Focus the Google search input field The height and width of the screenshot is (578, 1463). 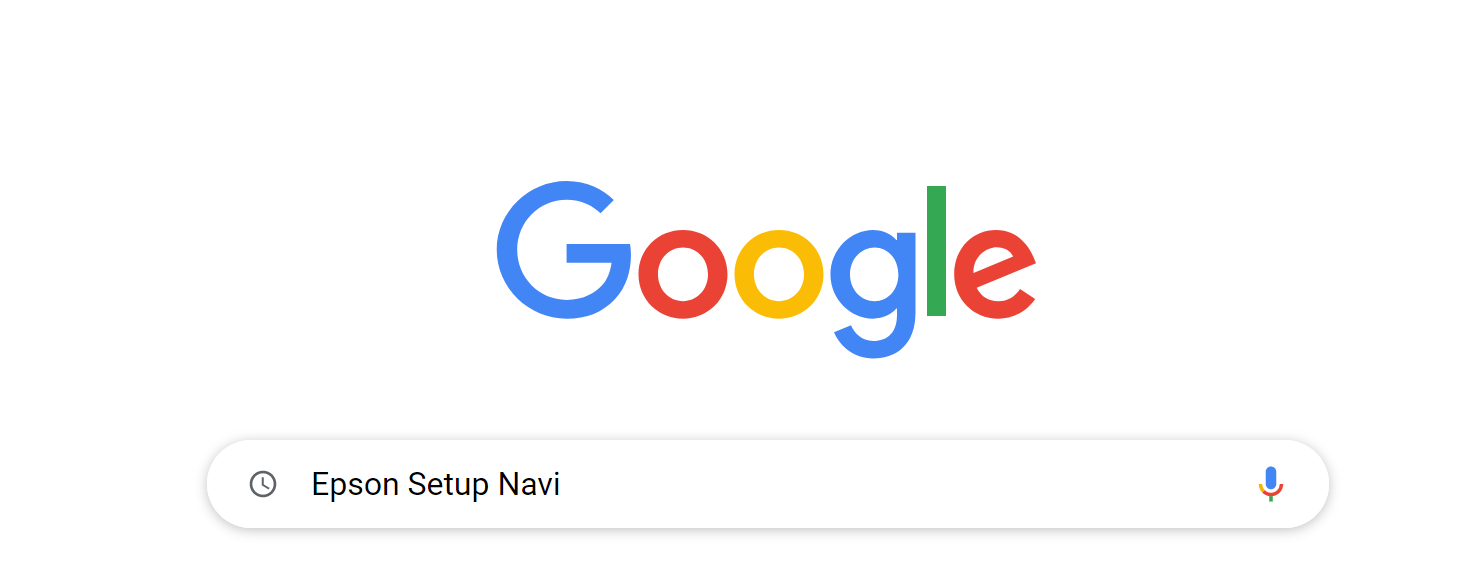(x=768, y=484)
